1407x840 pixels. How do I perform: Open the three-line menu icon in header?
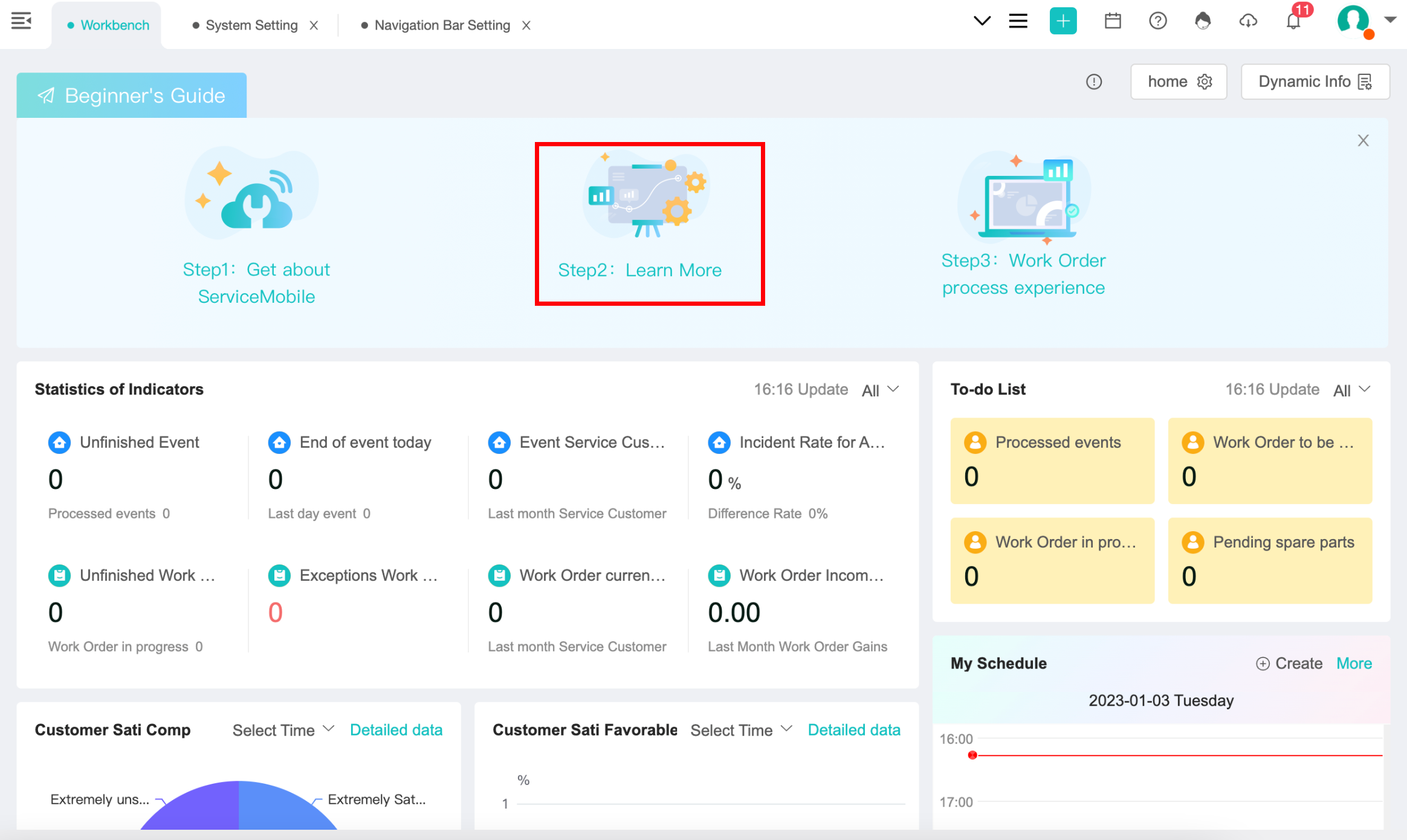click(x=1018, y=21)
